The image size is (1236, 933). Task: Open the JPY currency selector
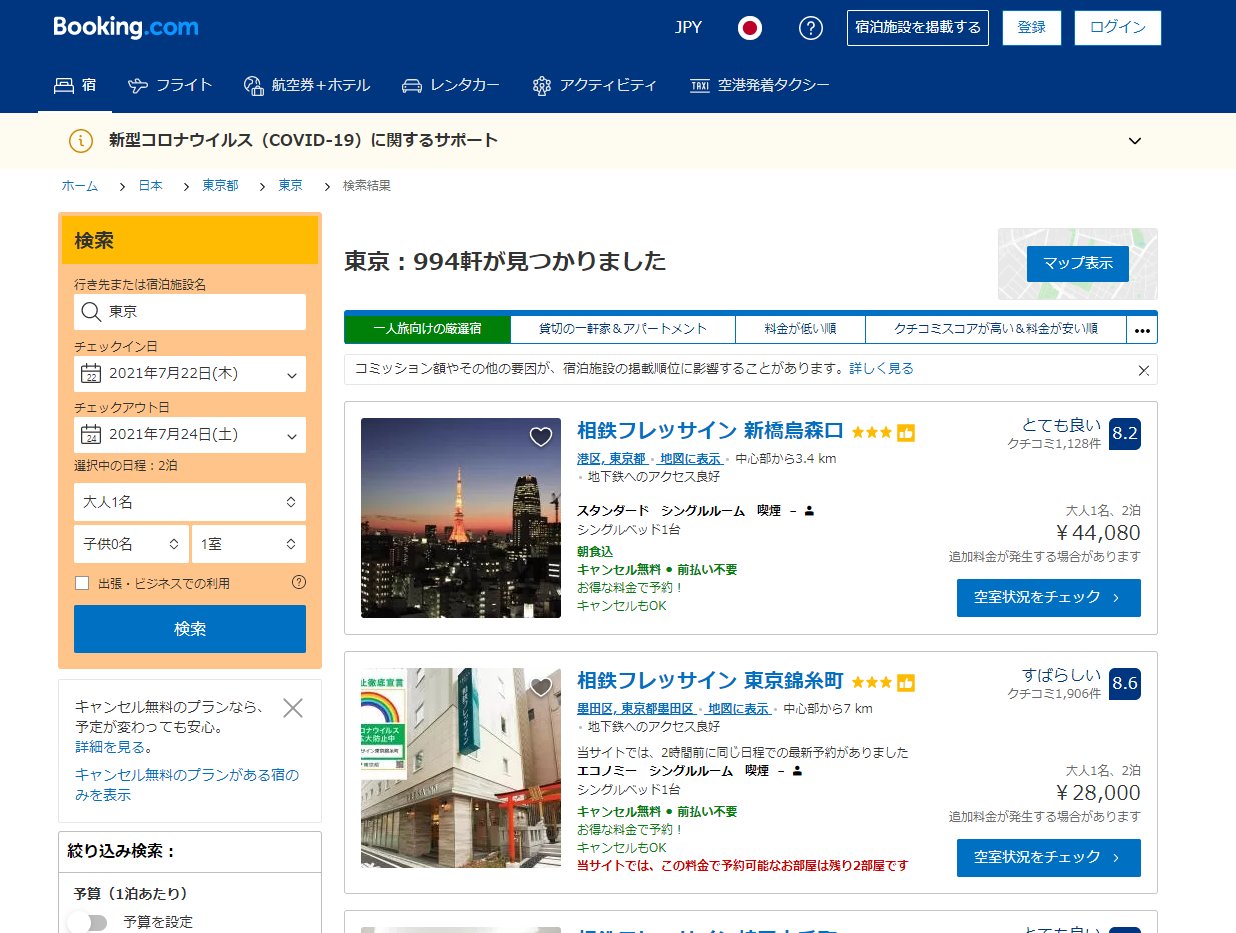point(688,28)
